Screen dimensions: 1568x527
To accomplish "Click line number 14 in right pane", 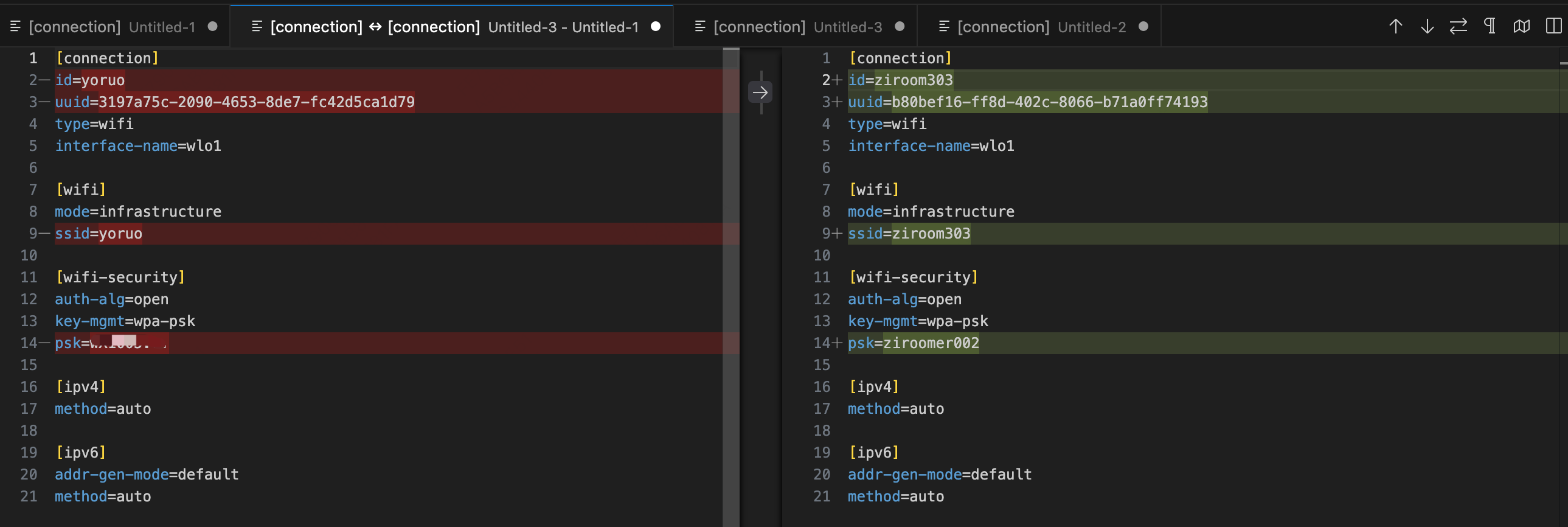I will point(822,343).
